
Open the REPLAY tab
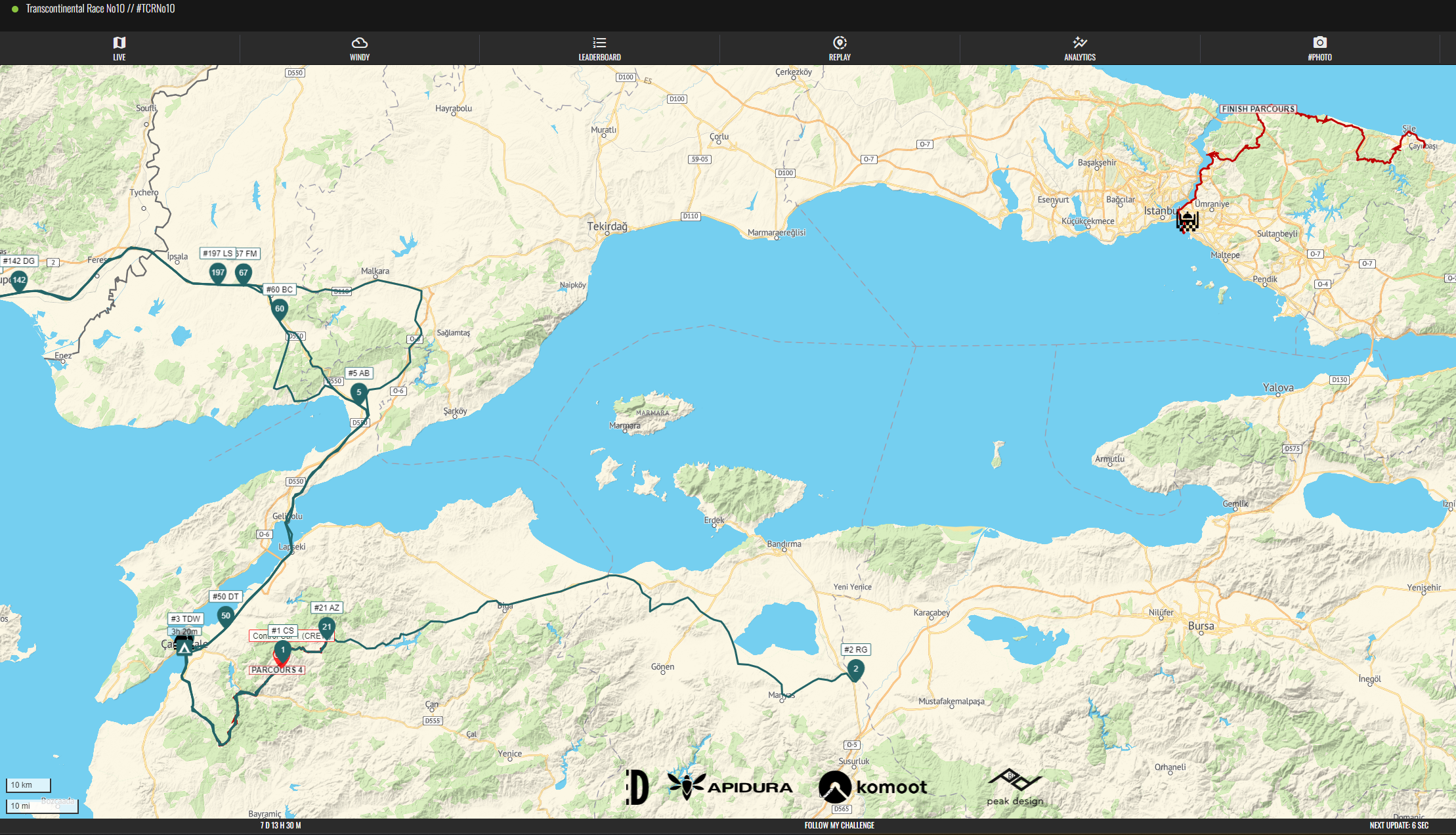840,49
